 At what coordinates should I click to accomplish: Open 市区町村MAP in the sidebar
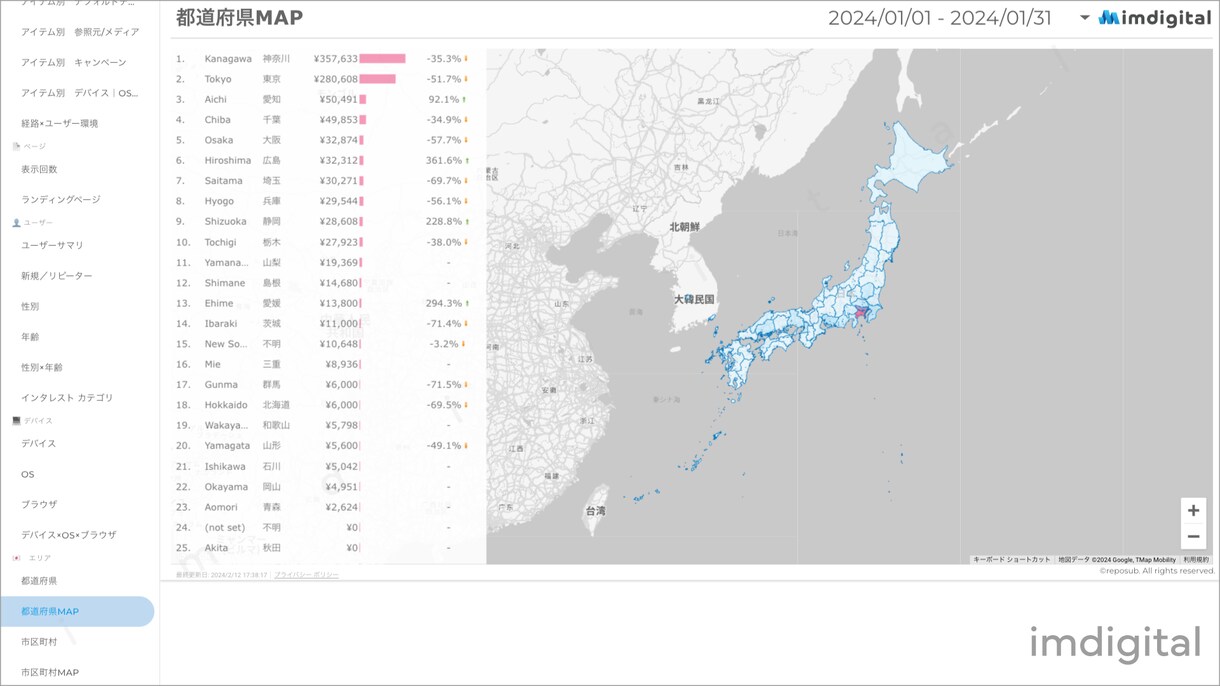point(50,673)
